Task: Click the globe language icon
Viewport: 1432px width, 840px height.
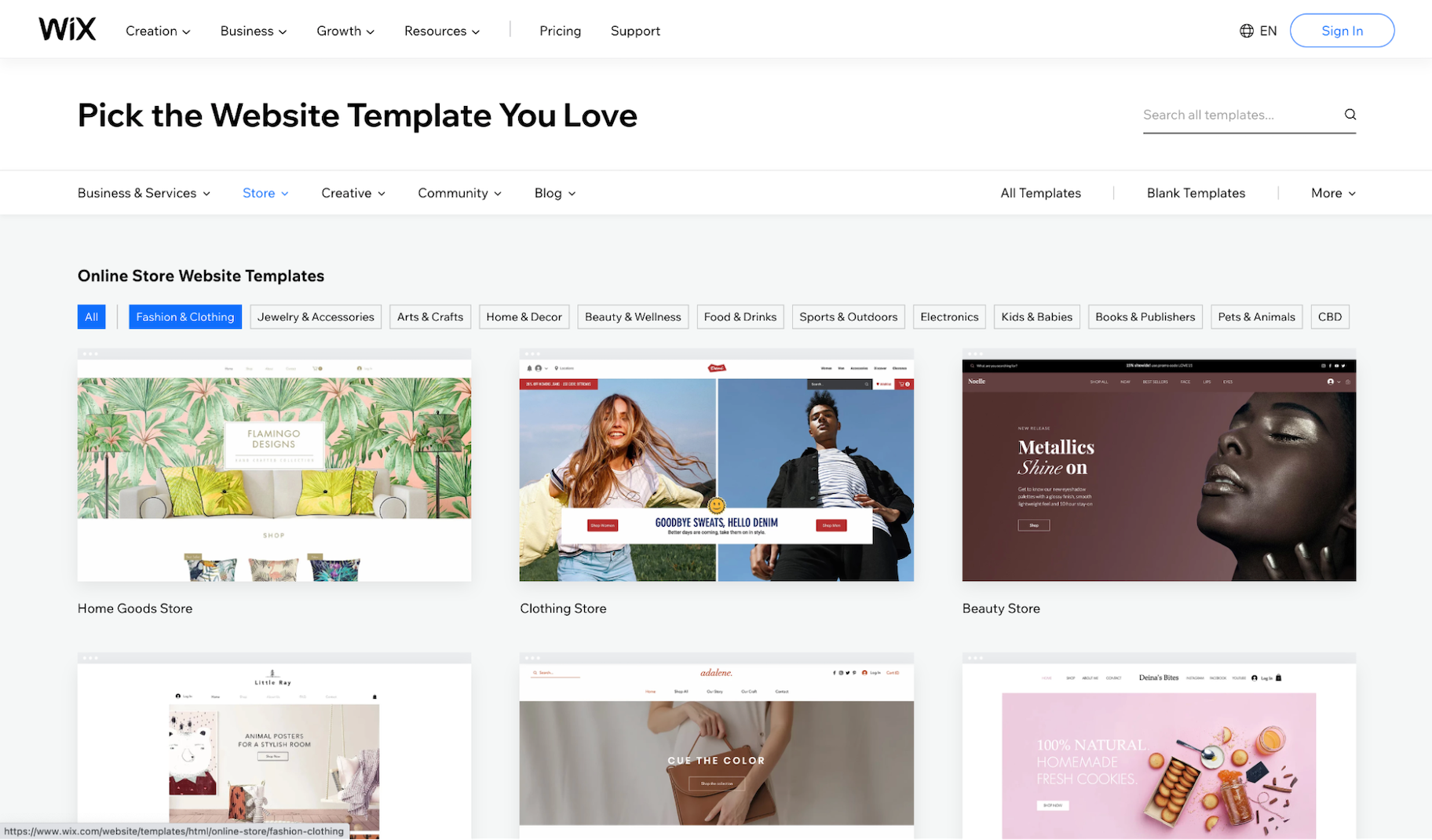Action: point(1246,31)
